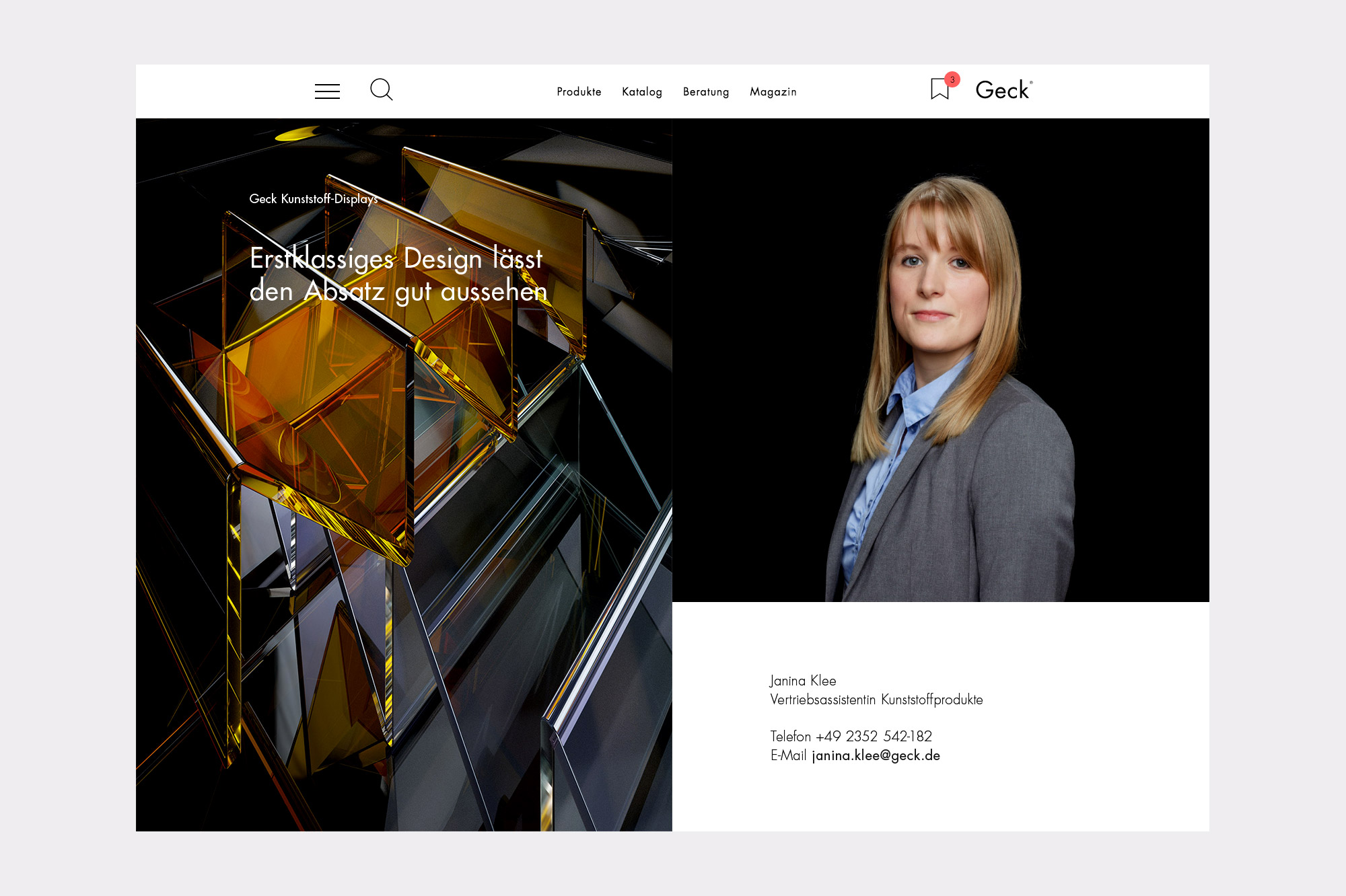The height and width of the screenshot is (896, 1346).
Task: Click the 'Telefon' label
Action: [790, 737]
